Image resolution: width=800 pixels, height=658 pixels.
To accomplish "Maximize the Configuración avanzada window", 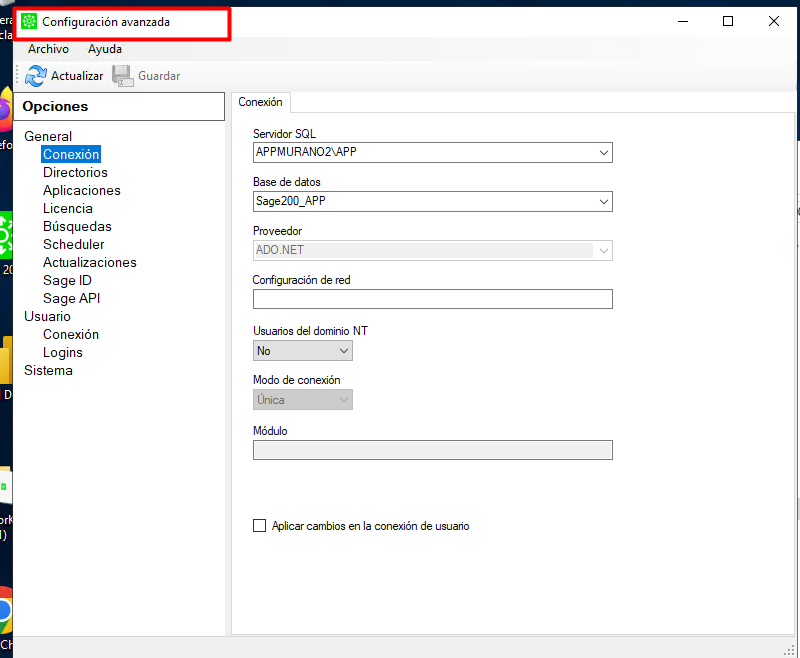I will tap(728, 21).
